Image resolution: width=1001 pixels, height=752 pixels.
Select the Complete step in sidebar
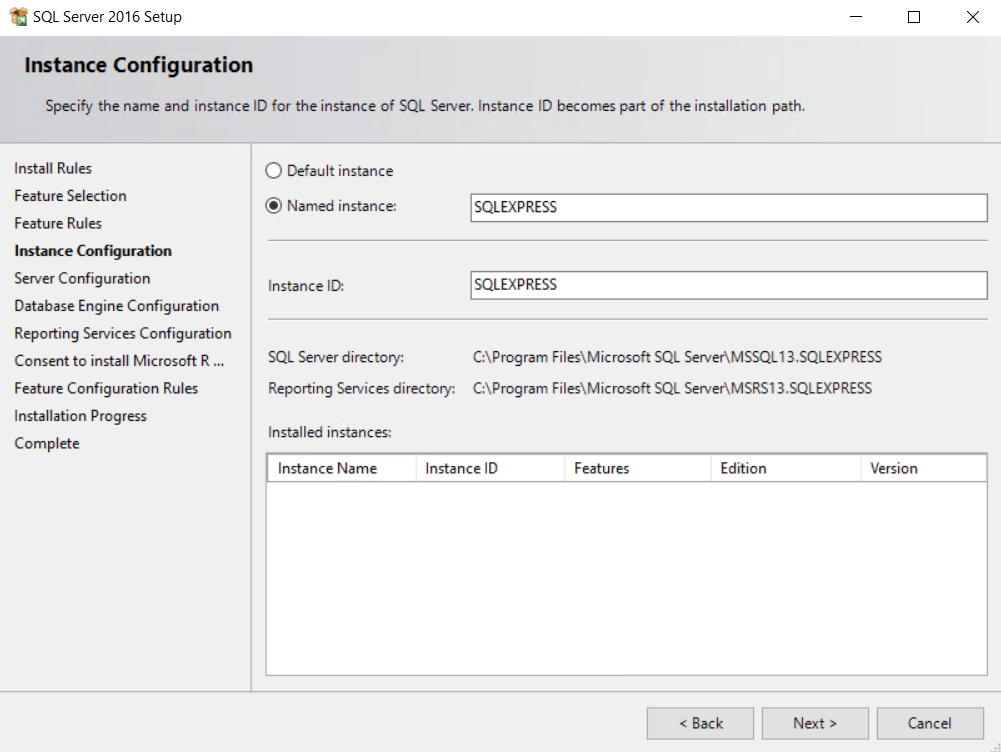46,443
